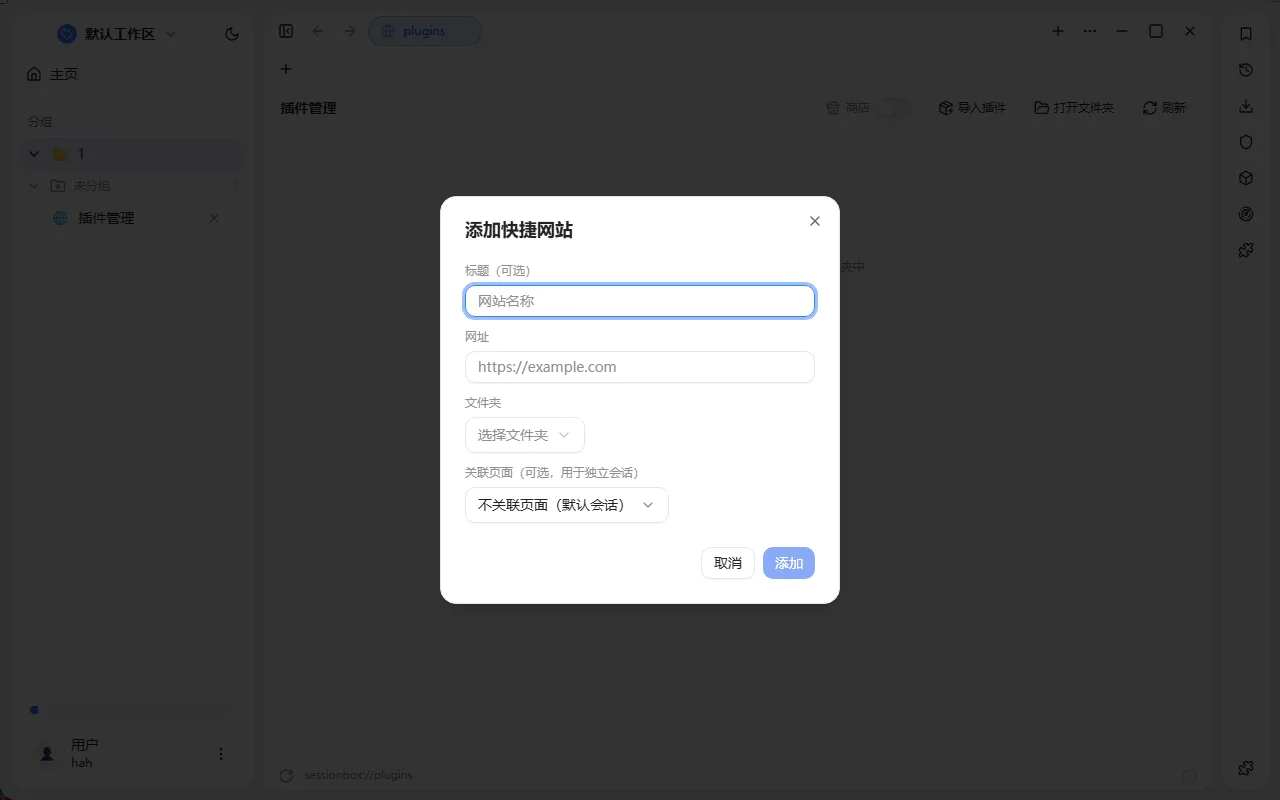1280x800 pixels.
Task: Click the 未分组 folder-x icon
Action: pyautogui.click(x=58, y=186)
